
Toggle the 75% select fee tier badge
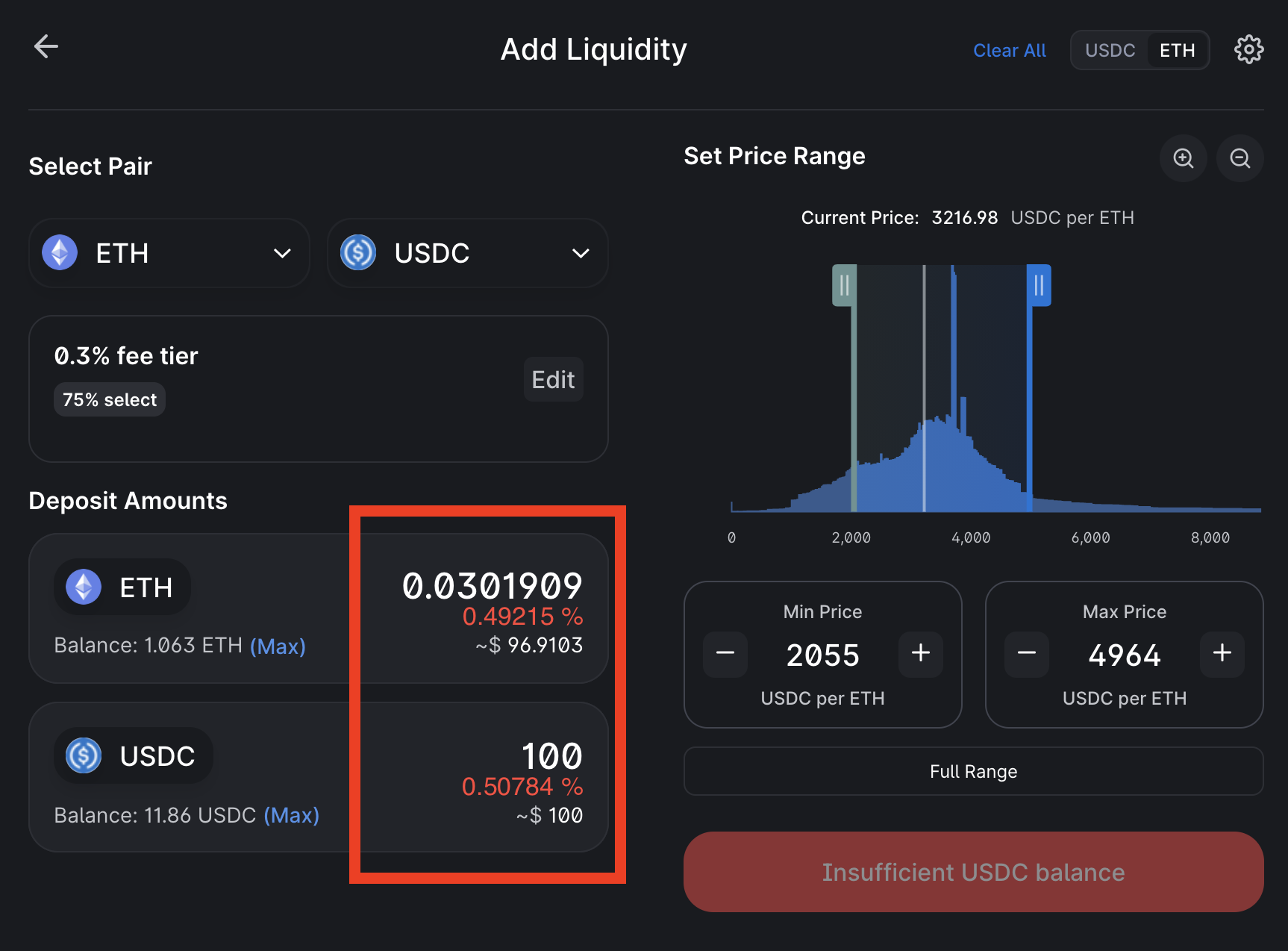(109, 399)
